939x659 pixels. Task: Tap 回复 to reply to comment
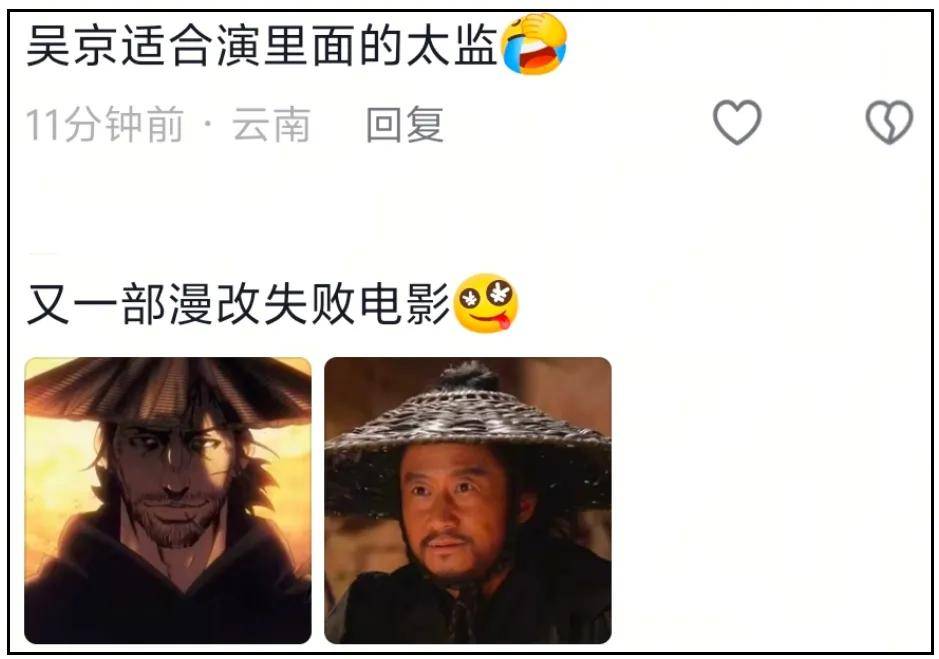click(405, 125)
